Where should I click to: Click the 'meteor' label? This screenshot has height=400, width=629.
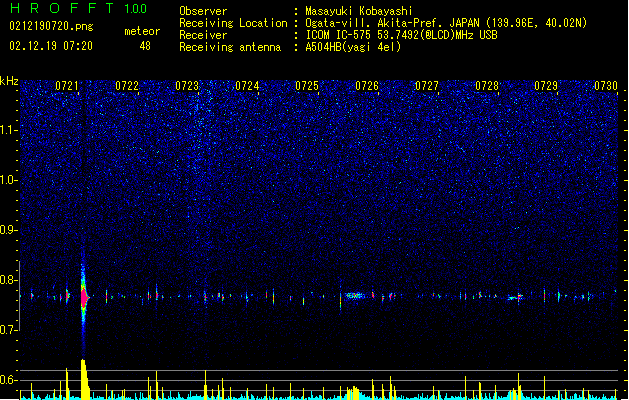click(x=142, y=31)
